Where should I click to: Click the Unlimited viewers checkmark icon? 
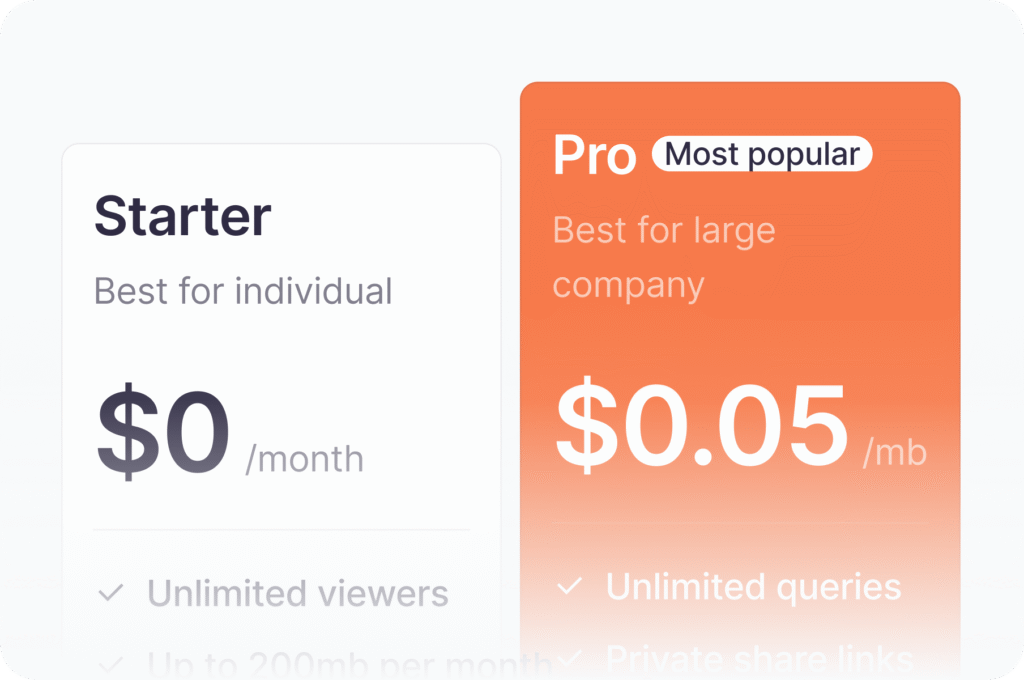coord(110,593)
